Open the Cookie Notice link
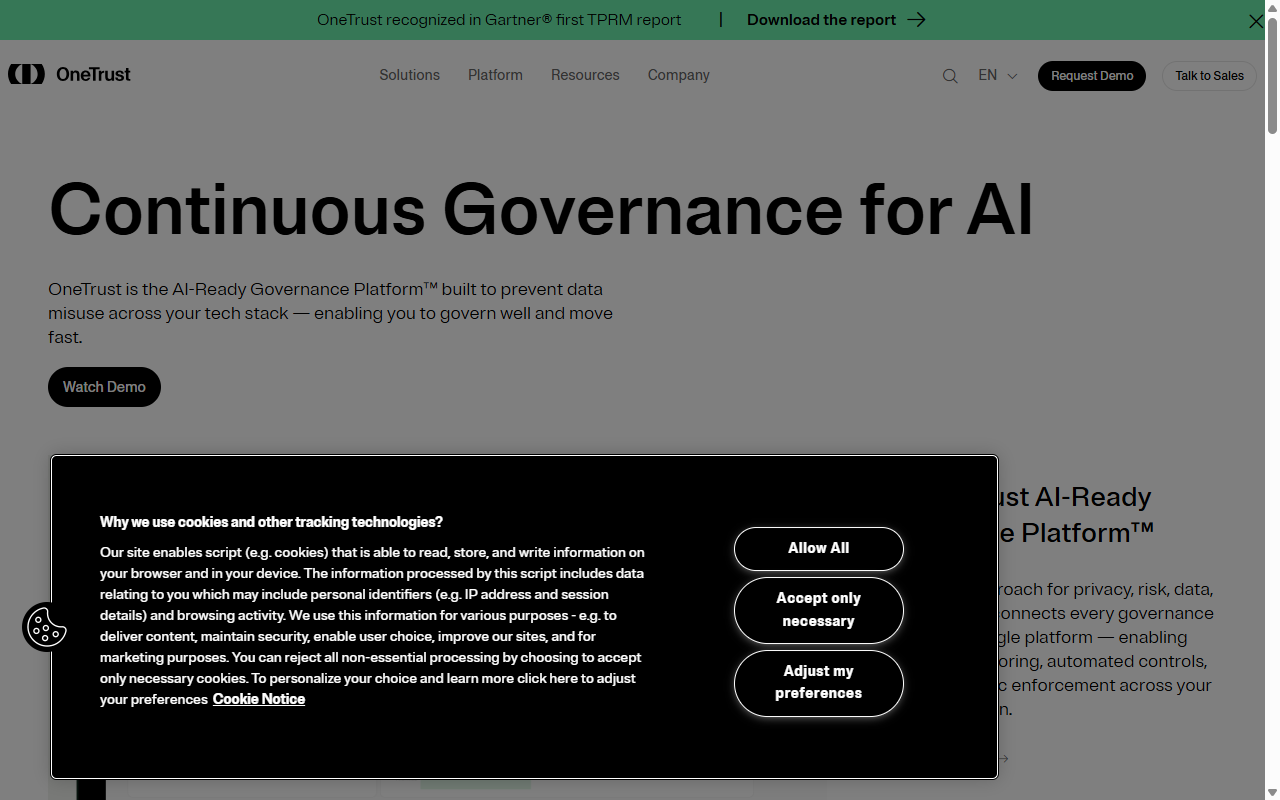1280x800 pixels. [x=259, y=699]
